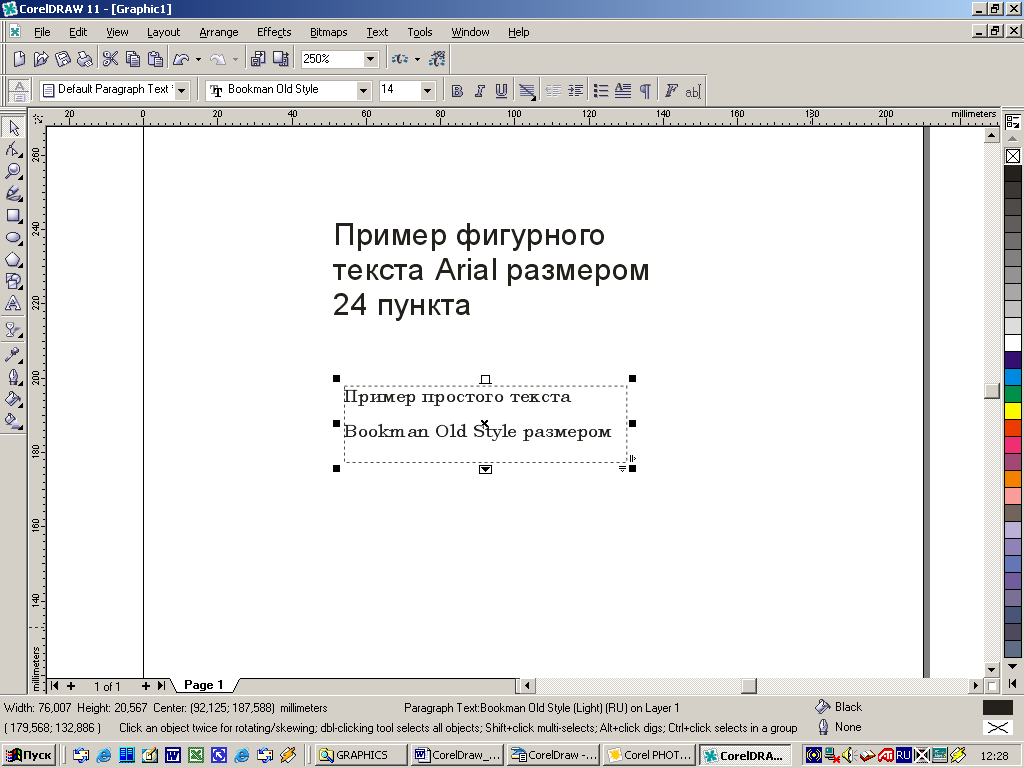The height and width of the screenshot is (768, 1024).
Task: Expand the Undo history arrow
Action: pyautogui.click(x=199, y=59)
